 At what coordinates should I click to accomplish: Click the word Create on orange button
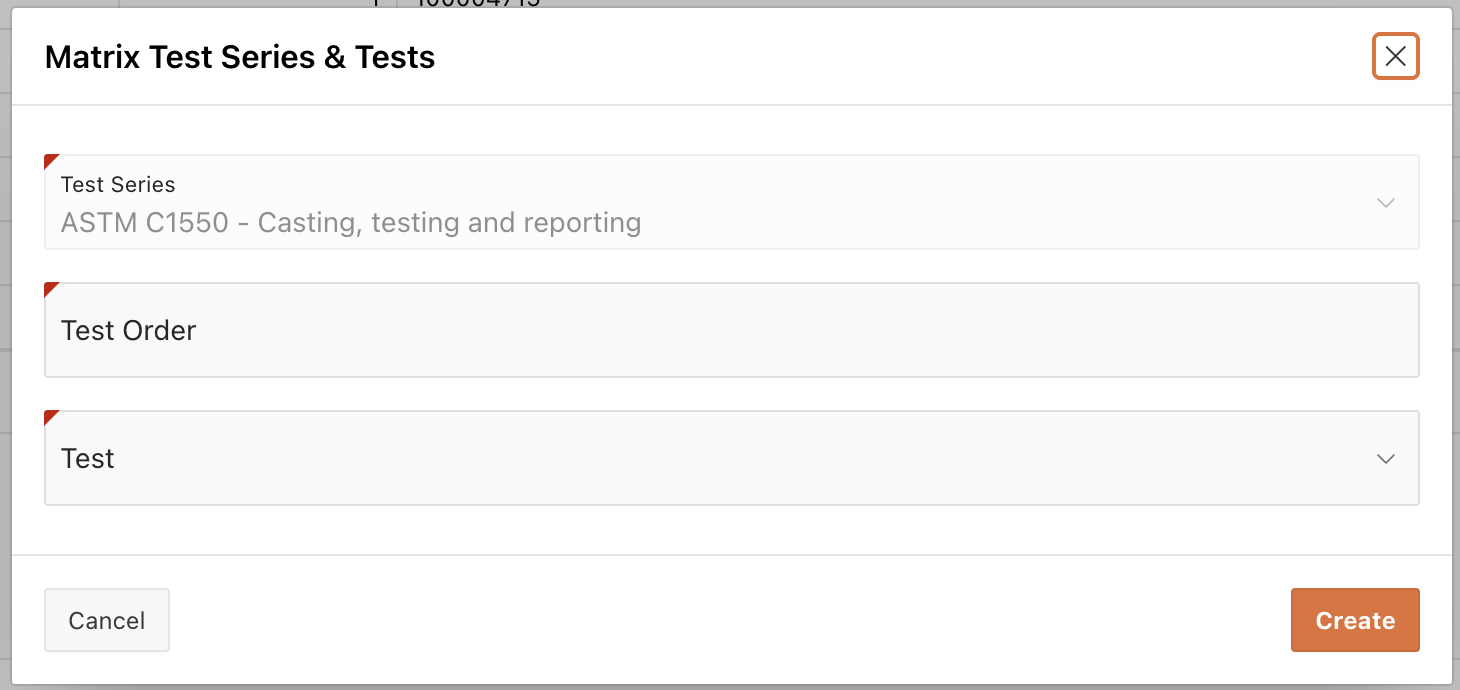[1355, 621]
